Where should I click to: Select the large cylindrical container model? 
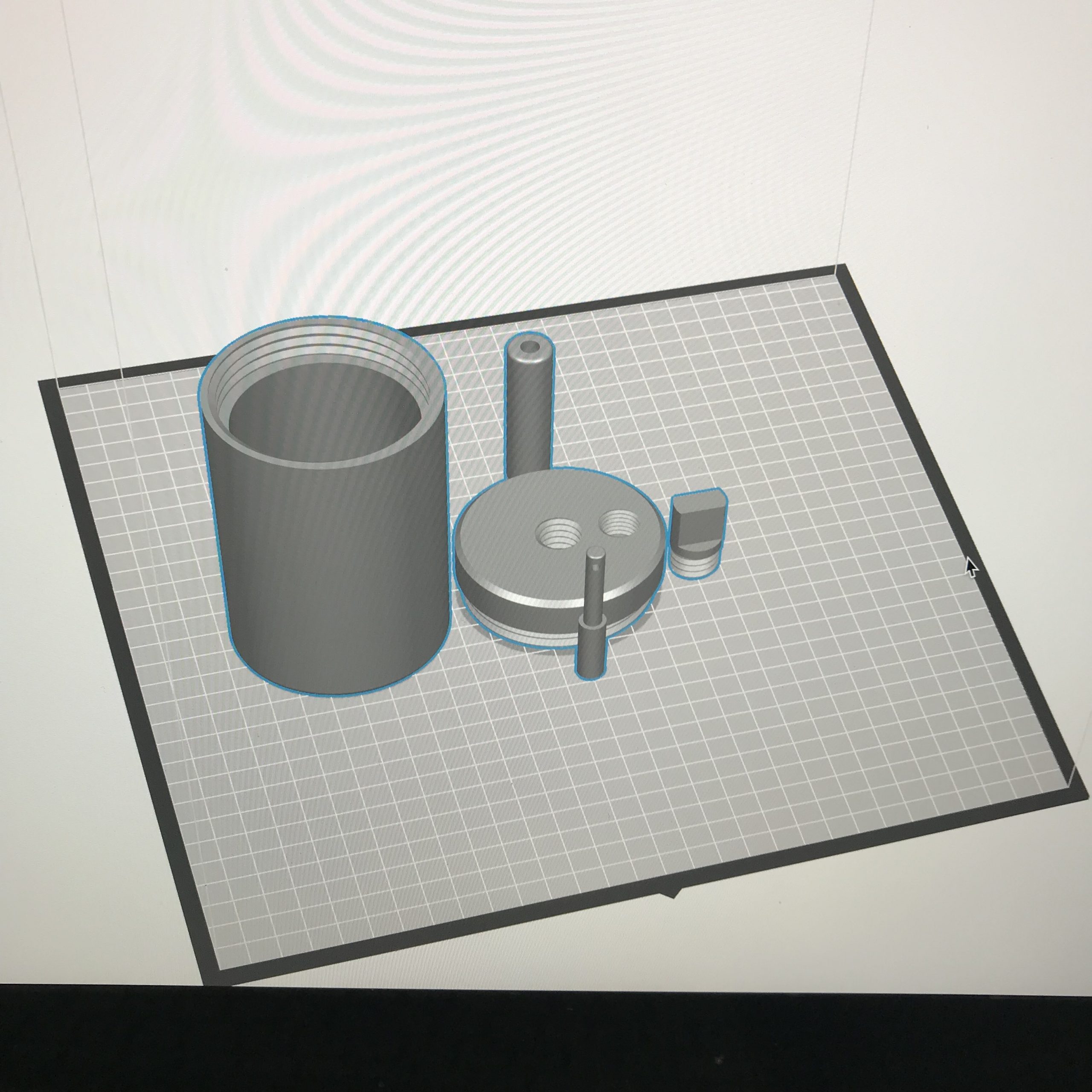pos(334,565)
